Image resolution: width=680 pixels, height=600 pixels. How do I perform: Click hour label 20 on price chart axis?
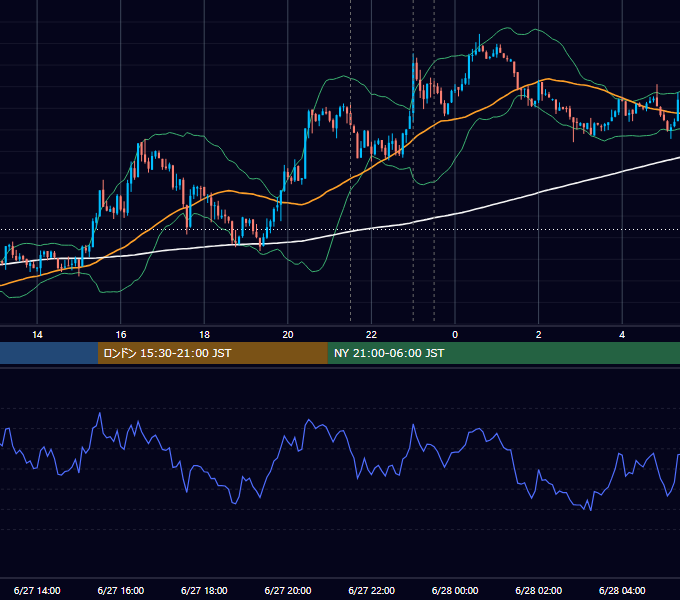click(288, 335)
